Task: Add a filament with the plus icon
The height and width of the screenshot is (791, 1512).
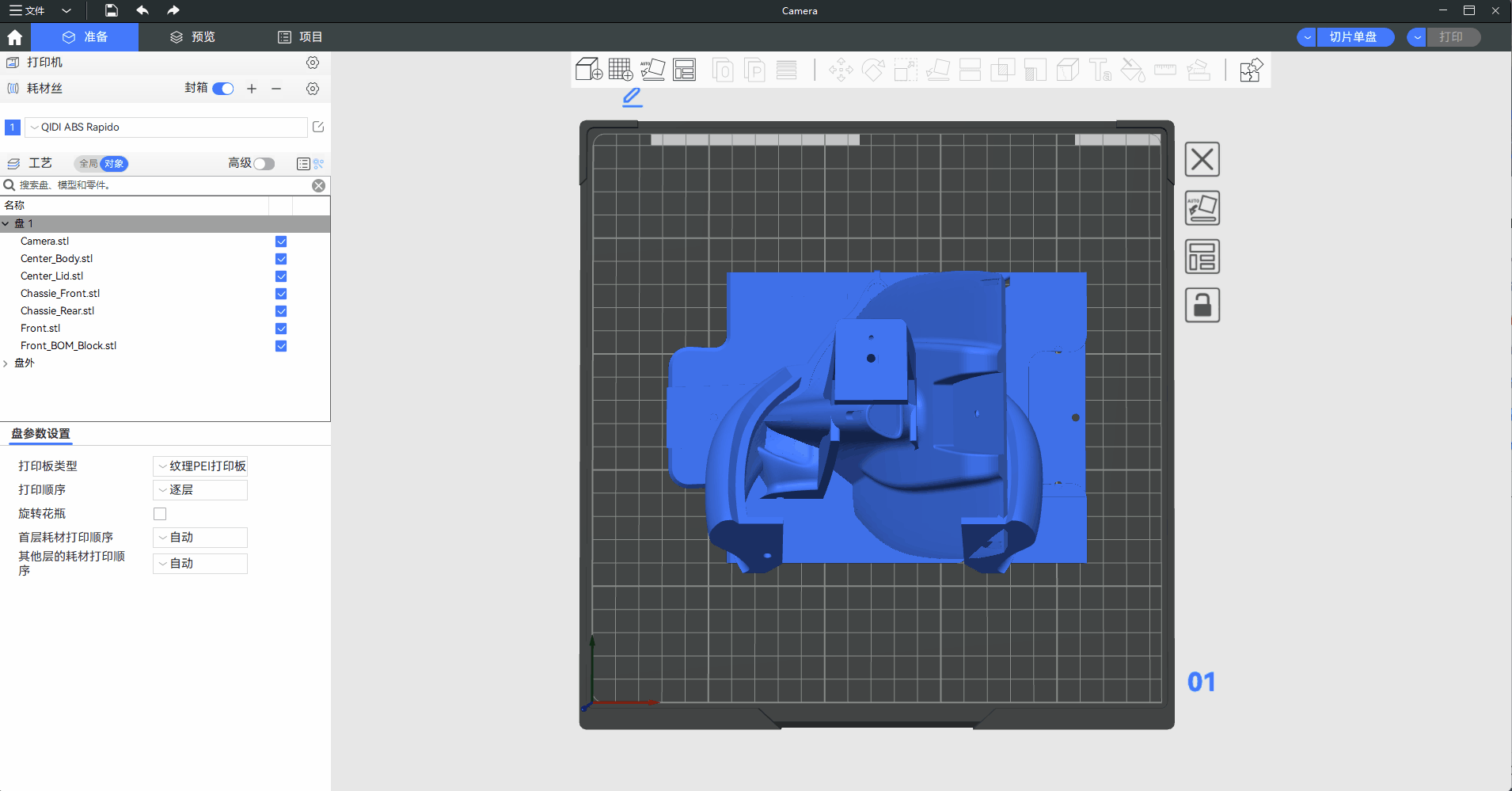Action: pyautogui.click(x=252, y=89)
